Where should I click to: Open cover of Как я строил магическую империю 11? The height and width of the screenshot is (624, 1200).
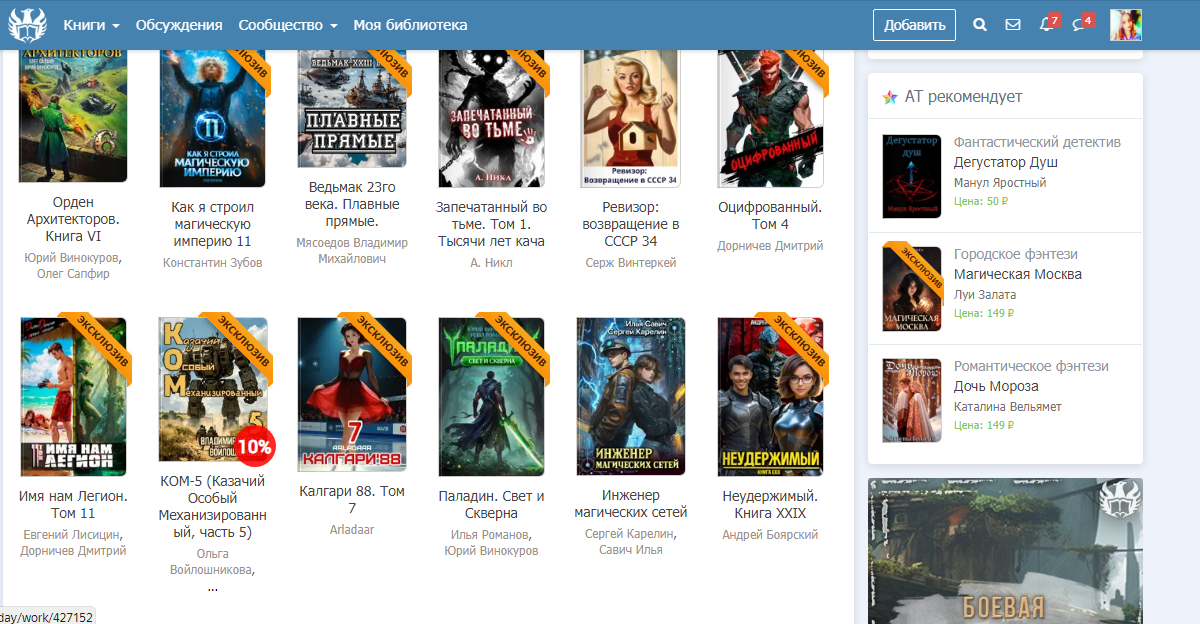[213, 118]
